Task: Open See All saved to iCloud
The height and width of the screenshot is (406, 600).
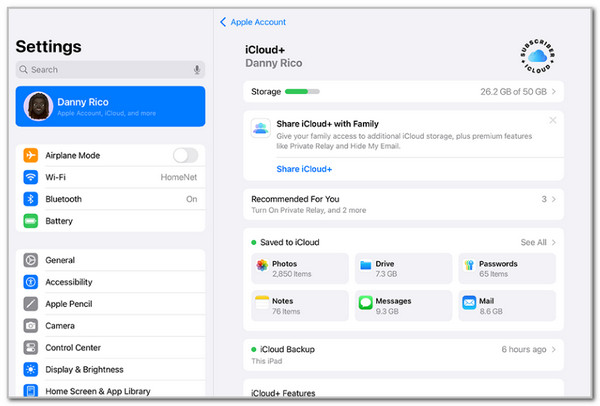Action: pos(538,242)
